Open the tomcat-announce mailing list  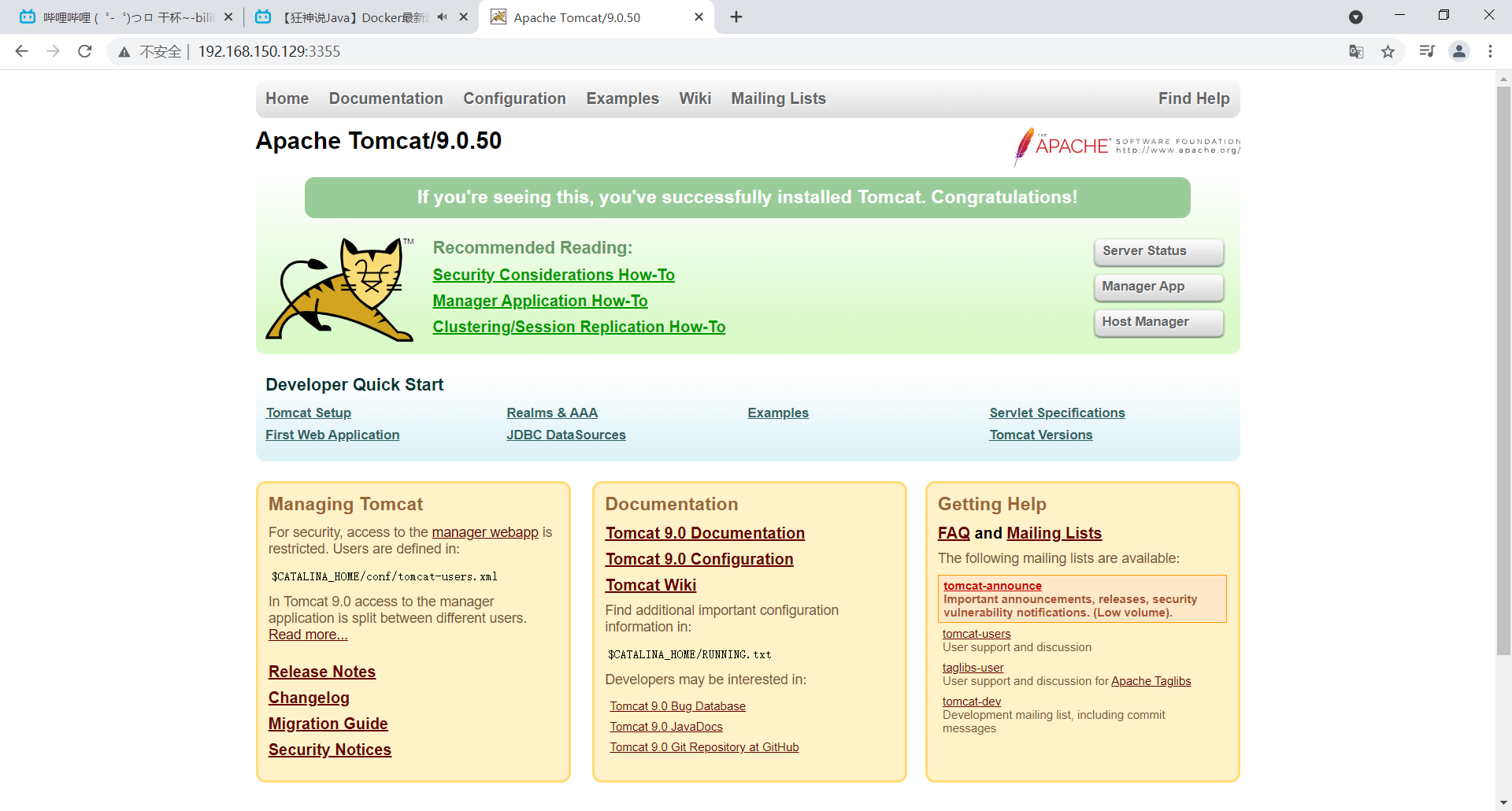[x=992, y=586]
